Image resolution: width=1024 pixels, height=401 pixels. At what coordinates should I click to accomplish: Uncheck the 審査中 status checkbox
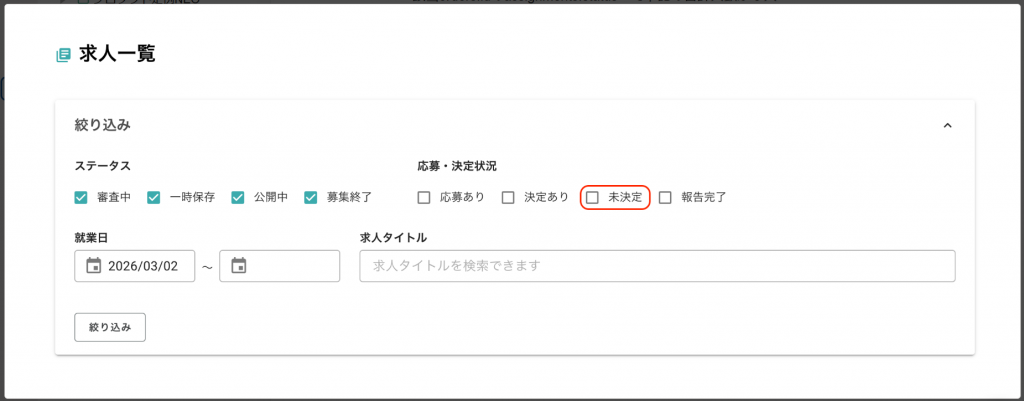(81, 197)
